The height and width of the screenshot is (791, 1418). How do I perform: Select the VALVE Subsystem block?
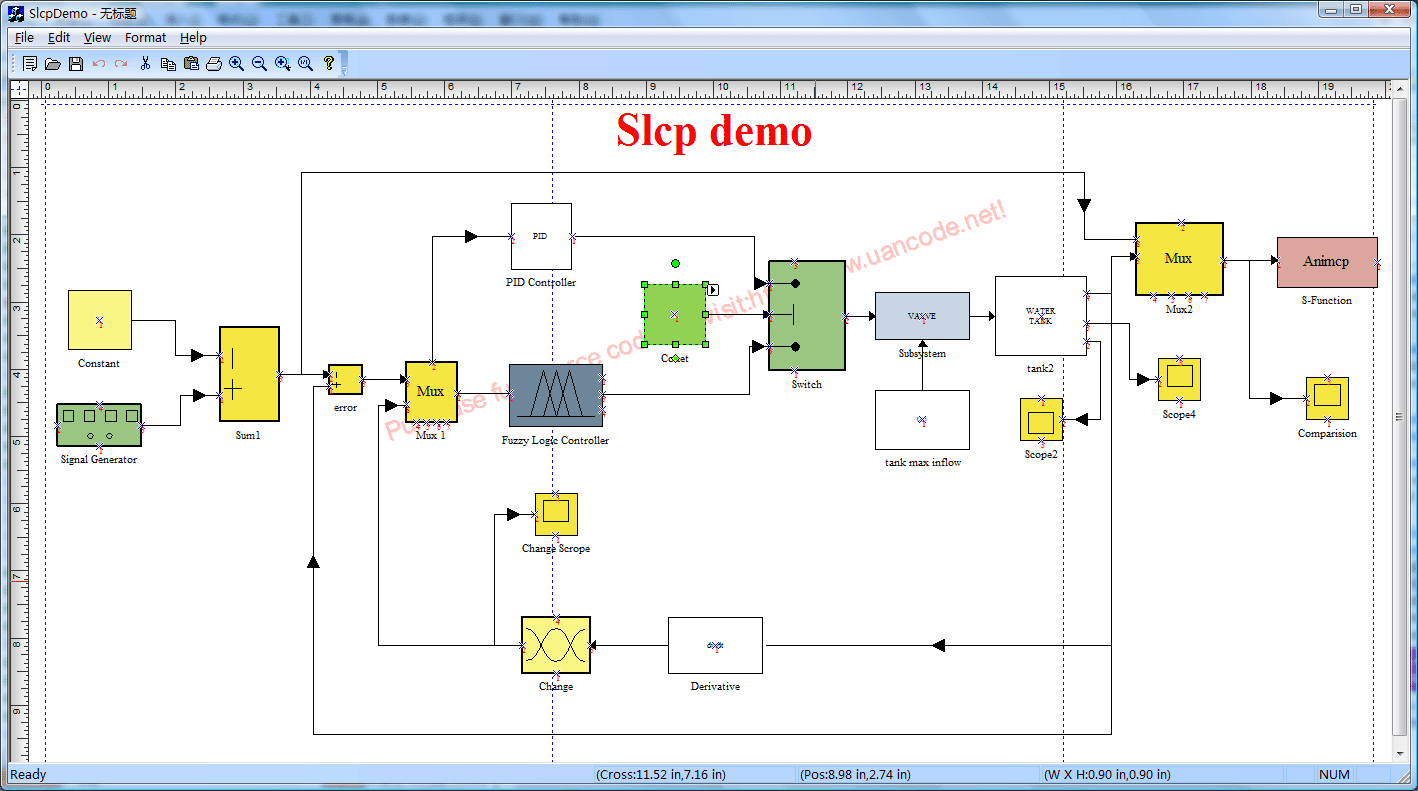pos(922,316)
